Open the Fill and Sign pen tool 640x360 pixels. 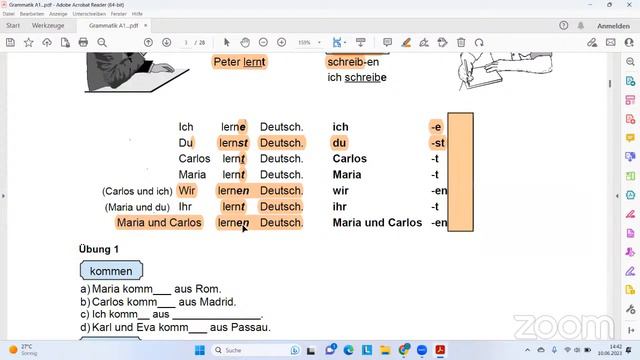click(x=424, y=42)
